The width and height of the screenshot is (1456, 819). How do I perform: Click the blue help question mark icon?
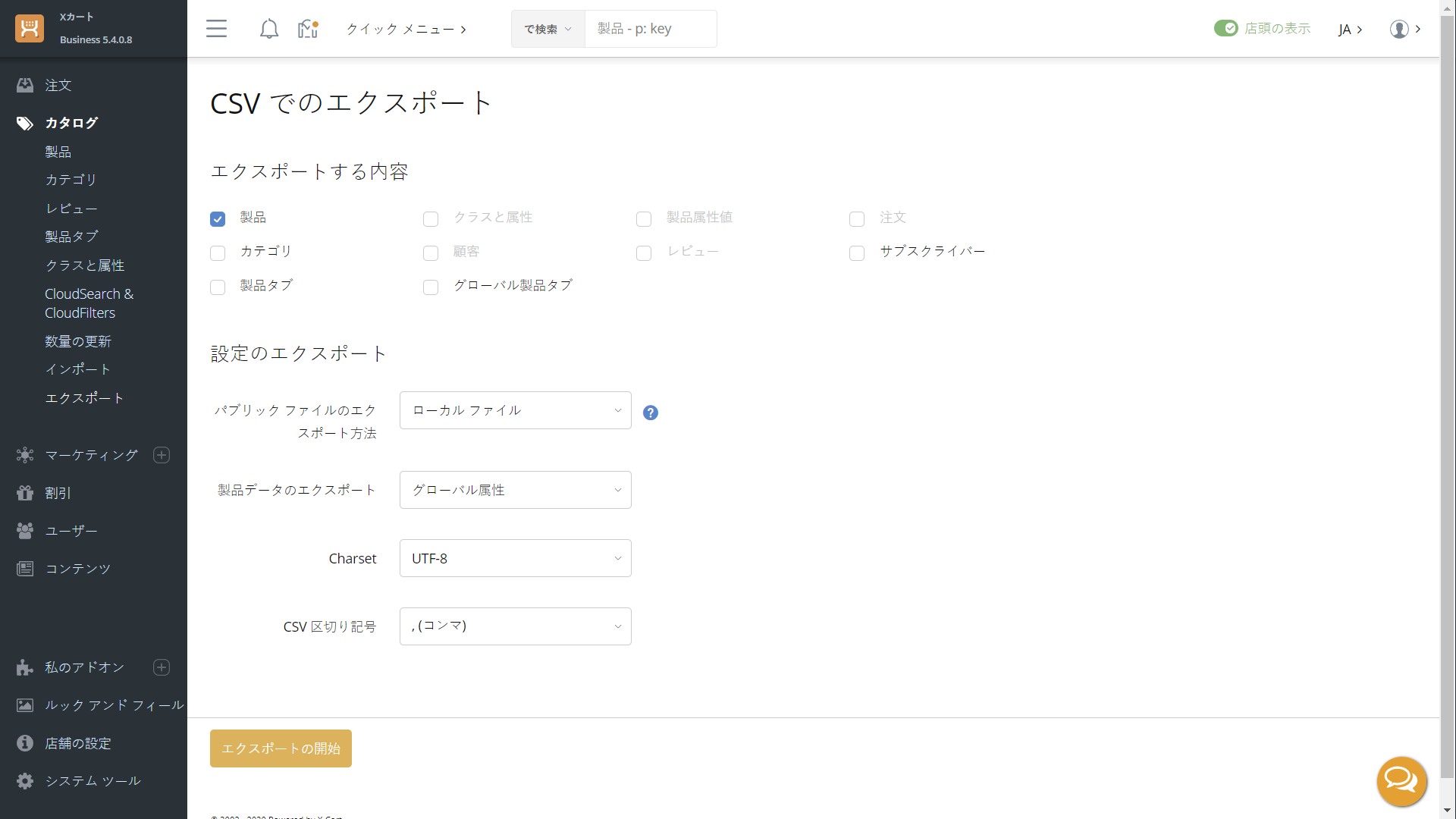tap(650, 413)
